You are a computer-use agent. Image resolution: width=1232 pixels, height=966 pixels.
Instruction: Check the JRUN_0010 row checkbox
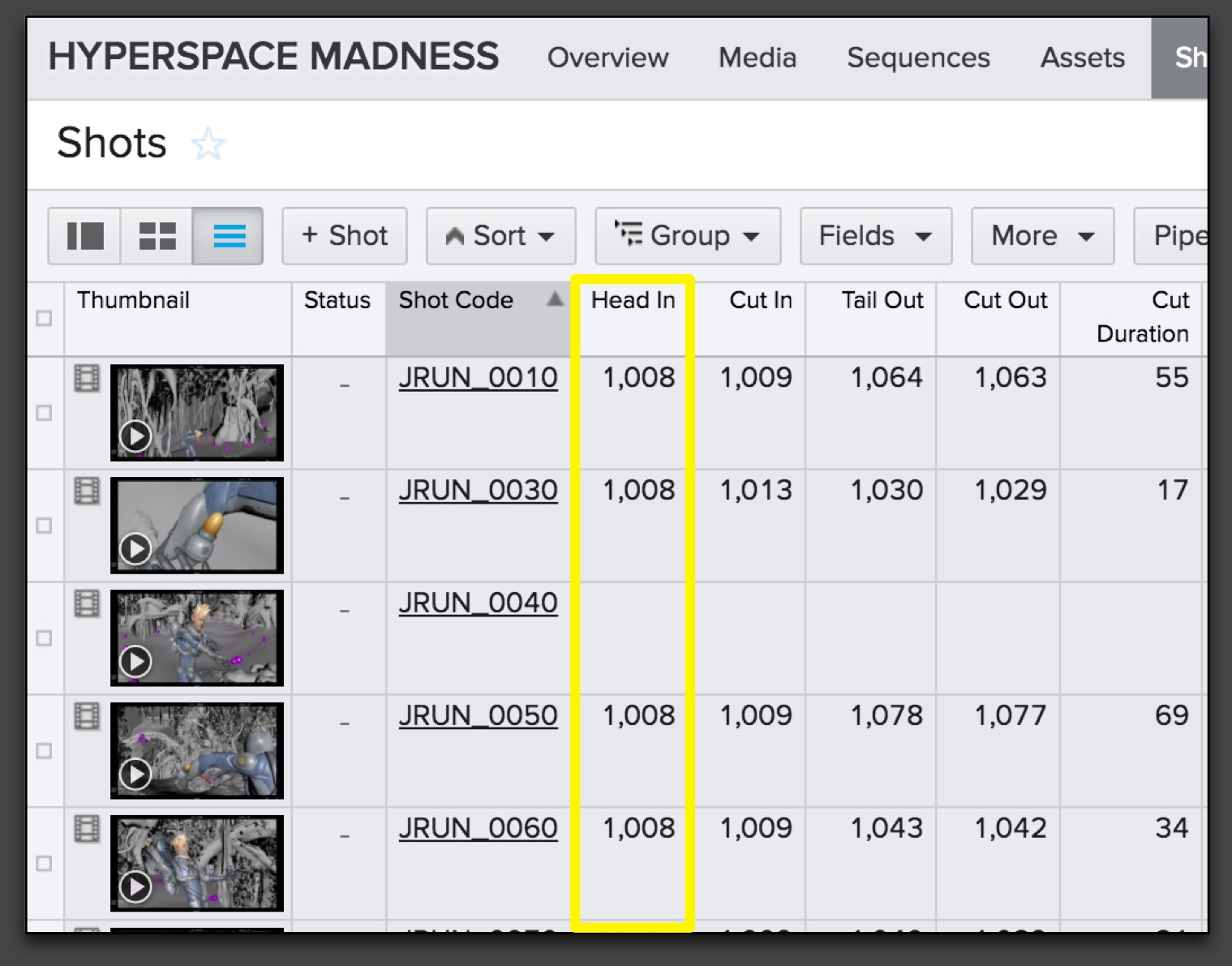pos(45,413)
